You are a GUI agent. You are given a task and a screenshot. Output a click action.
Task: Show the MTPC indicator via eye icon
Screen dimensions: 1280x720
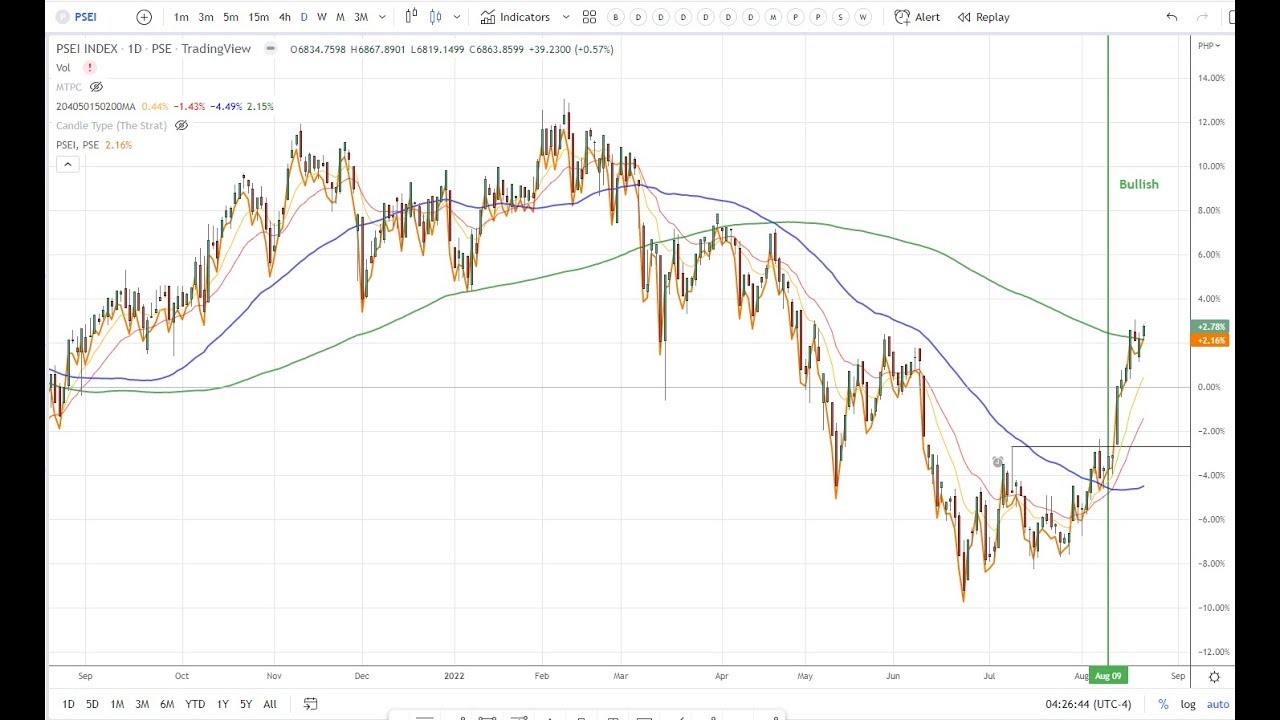(97, 87)
